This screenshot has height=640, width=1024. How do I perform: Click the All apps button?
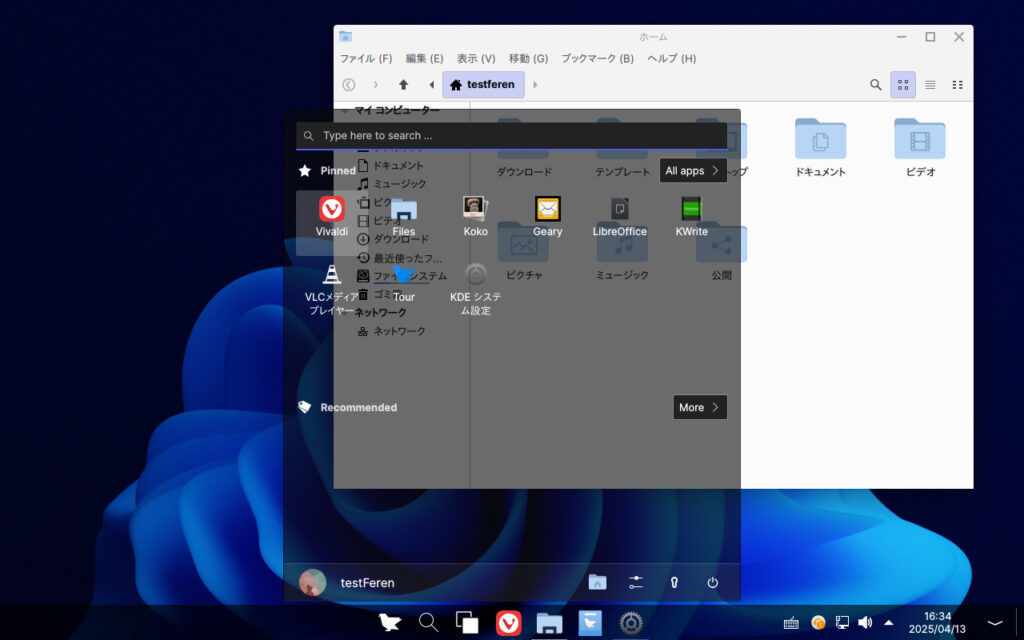point(693,170)
